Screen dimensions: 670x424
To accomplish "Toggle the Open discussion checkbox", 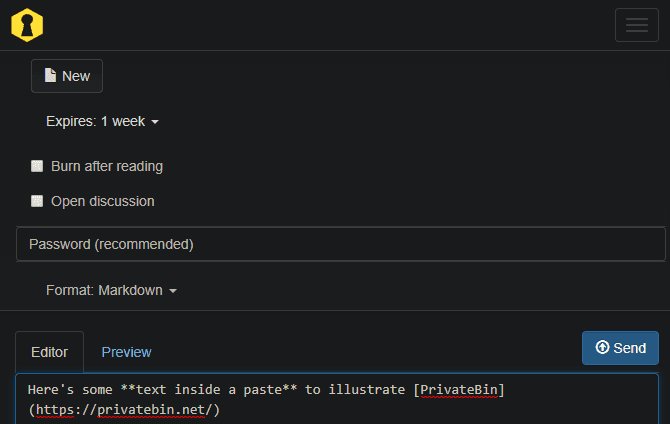I will (37, 201).
